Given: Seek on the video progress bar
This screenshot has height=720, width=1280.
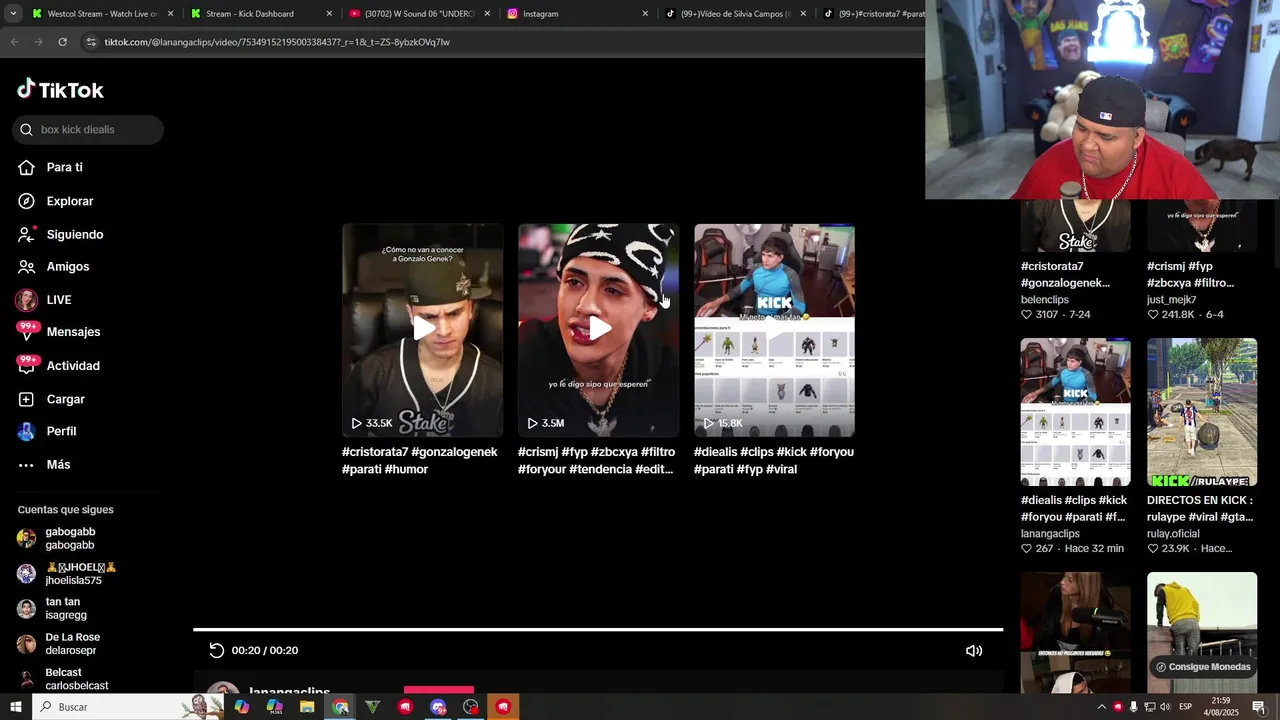Looking at the screenshot, I should [x=598, y=630].
